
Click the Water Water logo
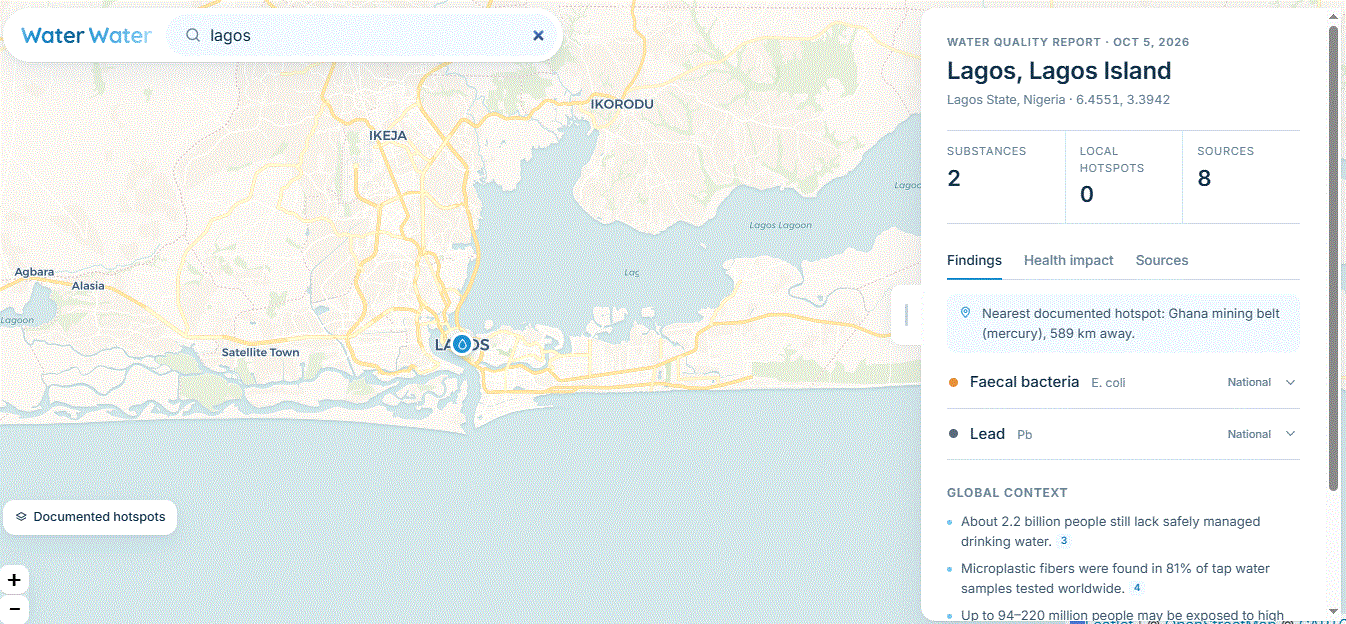pos(86,35)
